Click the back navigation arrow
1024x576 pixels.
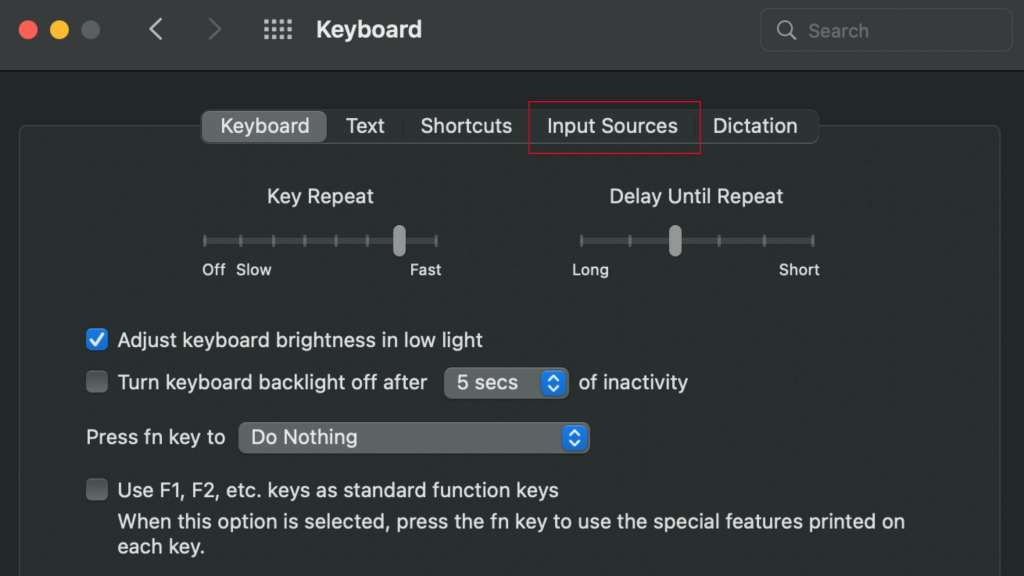[x=156, y=29]
